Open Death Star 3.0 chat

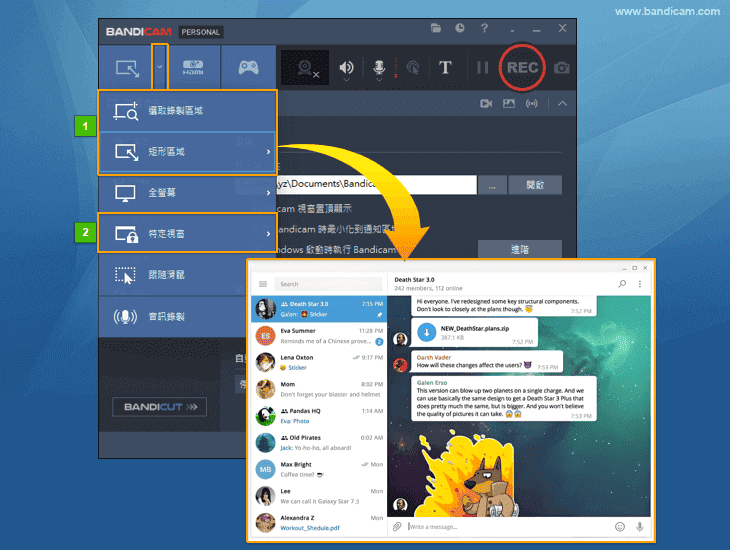pos(319,309)
